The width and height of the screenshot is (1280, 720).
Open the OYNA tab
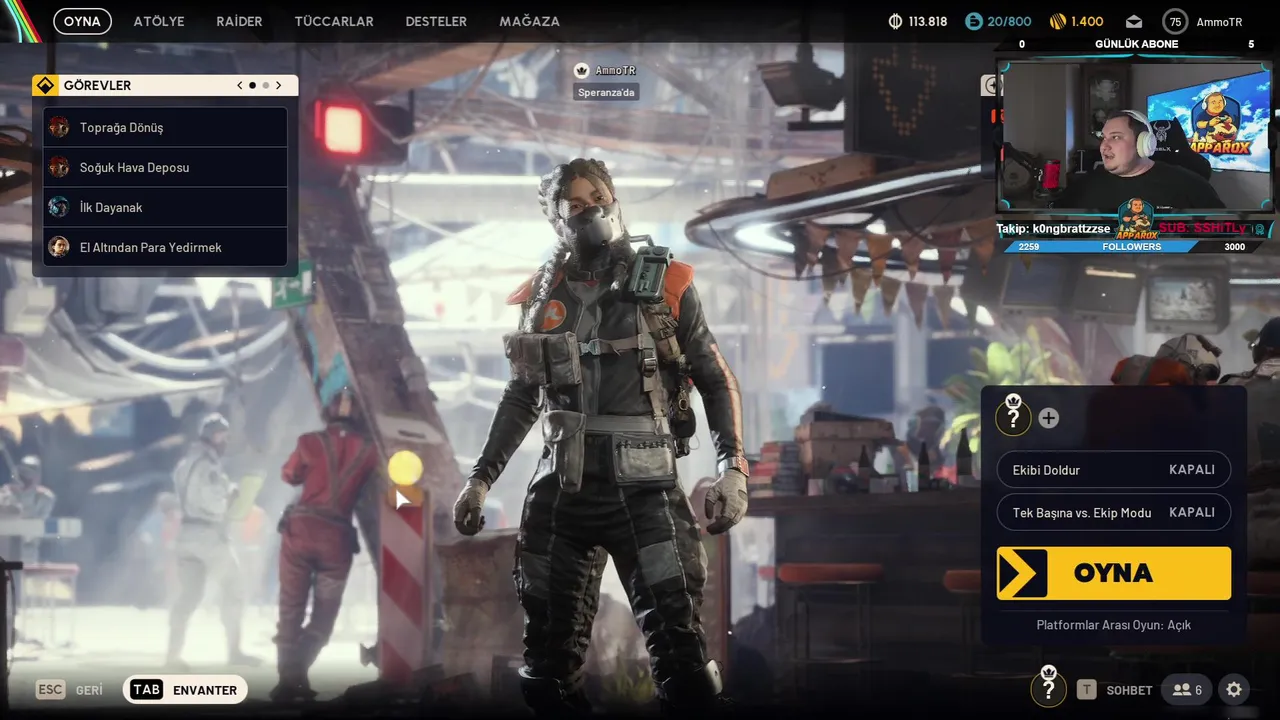click(82, 21)
